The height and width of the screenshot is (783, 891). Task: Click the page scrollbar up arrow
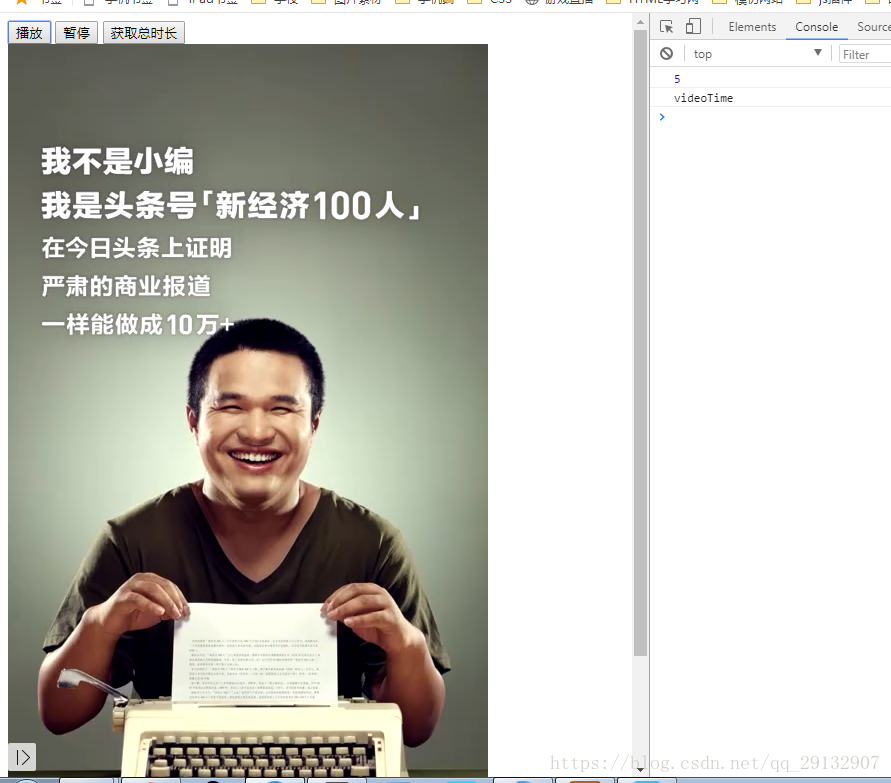[640, 23]
